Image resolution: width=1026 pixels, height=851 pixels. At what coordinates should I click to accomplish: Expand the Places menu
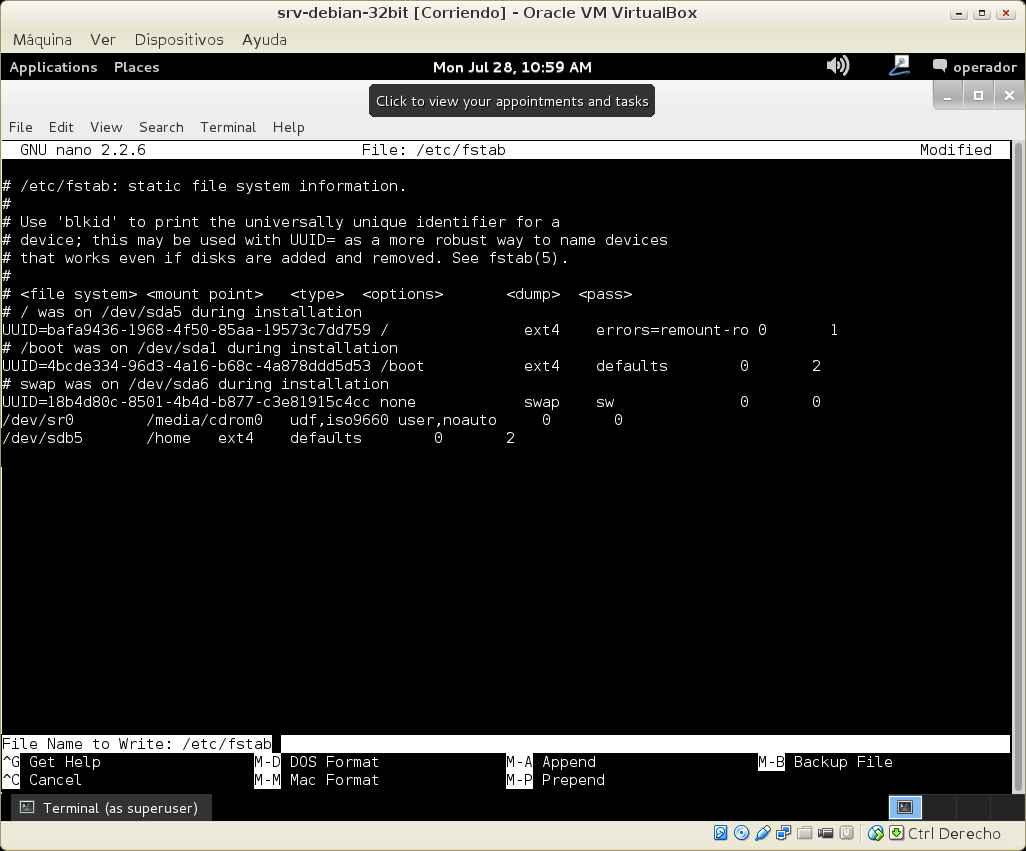coord(136,67)
